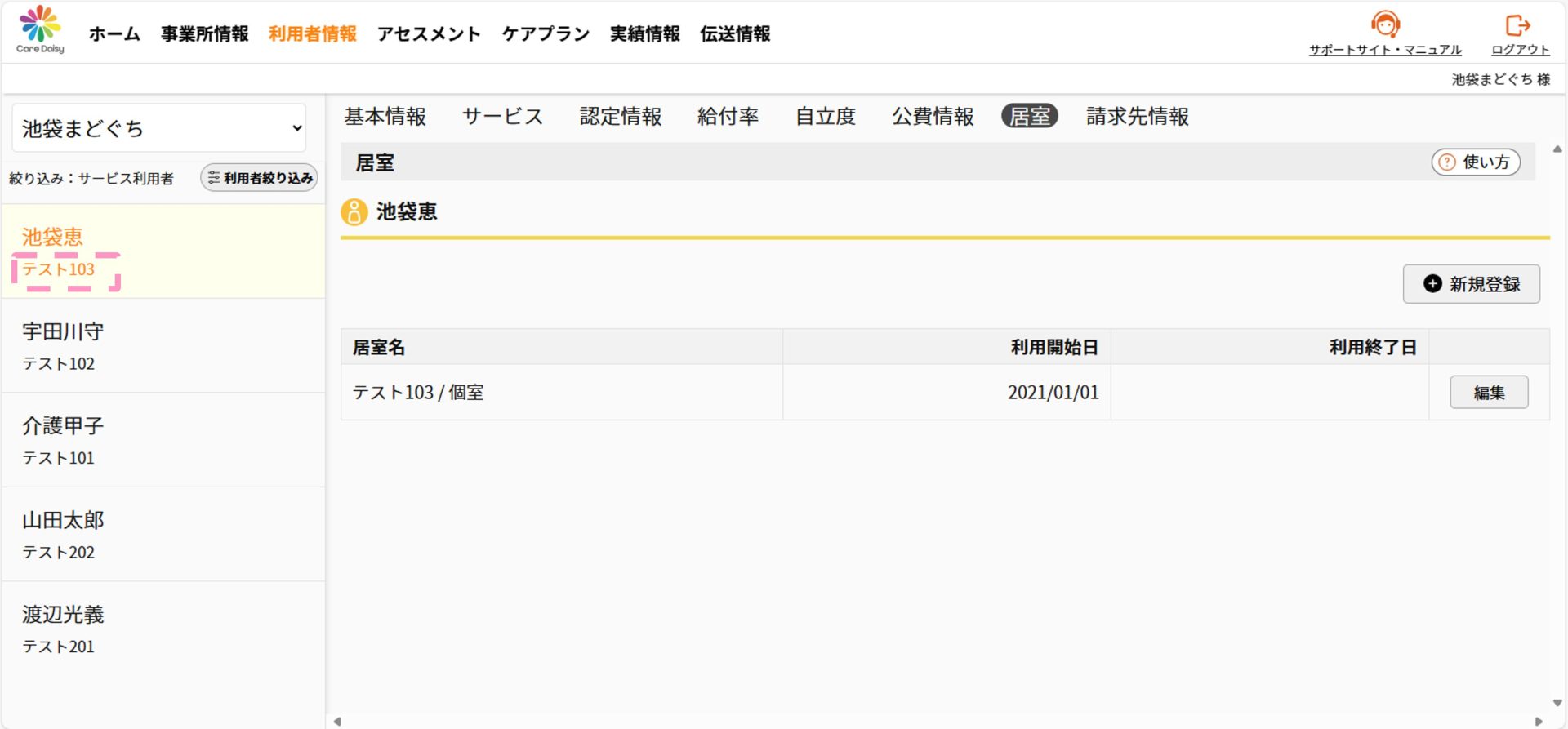
Task: Click テスト201 under 渡辺光義
Action: coord(59,647)
